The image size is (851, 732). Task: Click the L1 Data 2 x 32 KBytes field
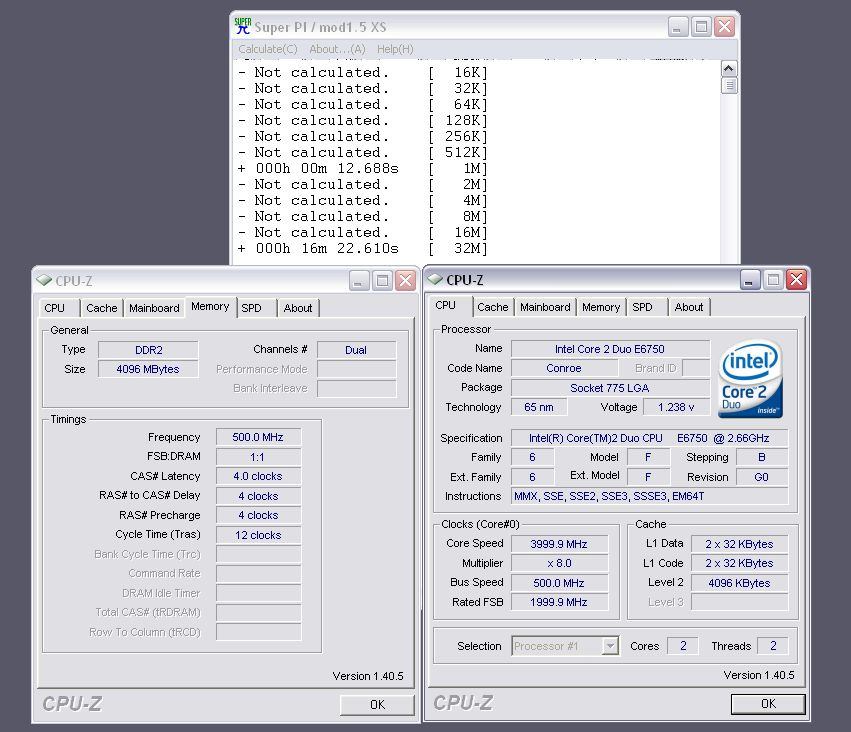(739, 544)
